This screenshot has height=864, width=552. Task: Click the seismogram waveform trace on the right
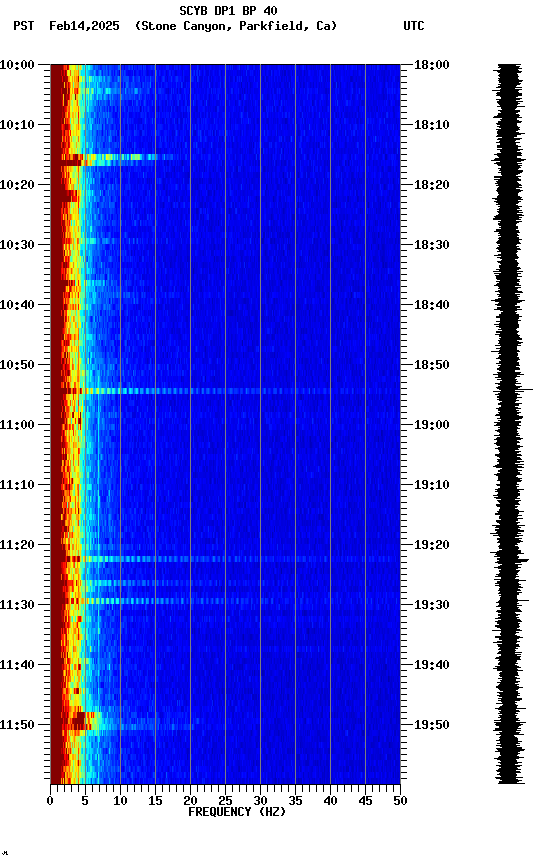pyautogui.click(x=510, y=424)
